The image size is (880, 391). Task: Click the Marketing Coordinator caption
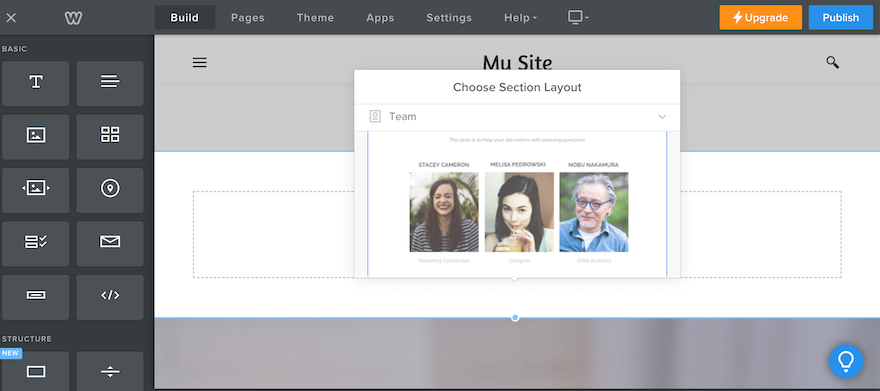tap(444, 261)
